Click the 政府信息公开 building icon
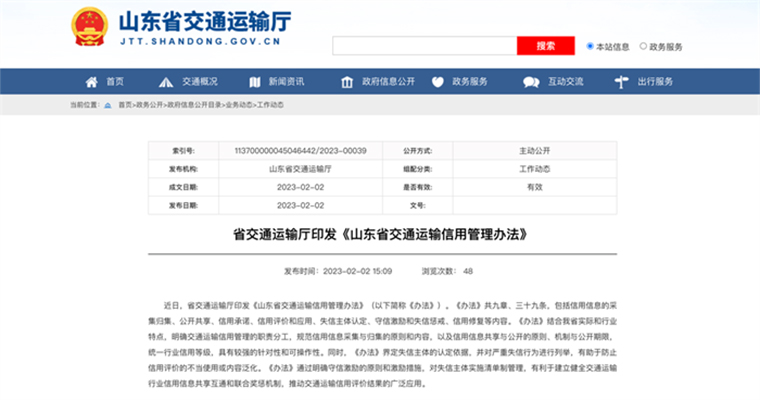760x400 pixels. 345,82
